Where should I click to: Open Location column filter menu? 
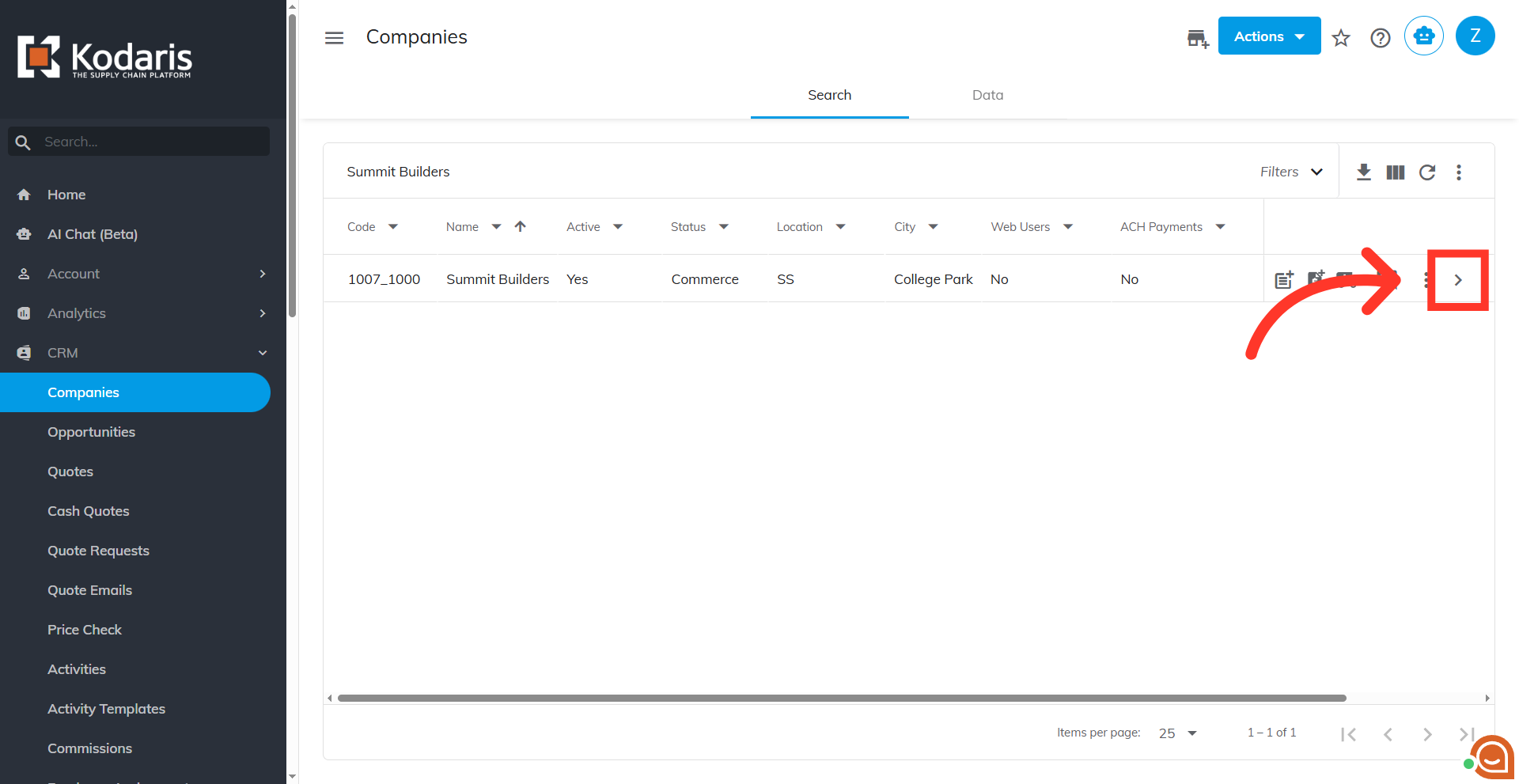point(840,227)
